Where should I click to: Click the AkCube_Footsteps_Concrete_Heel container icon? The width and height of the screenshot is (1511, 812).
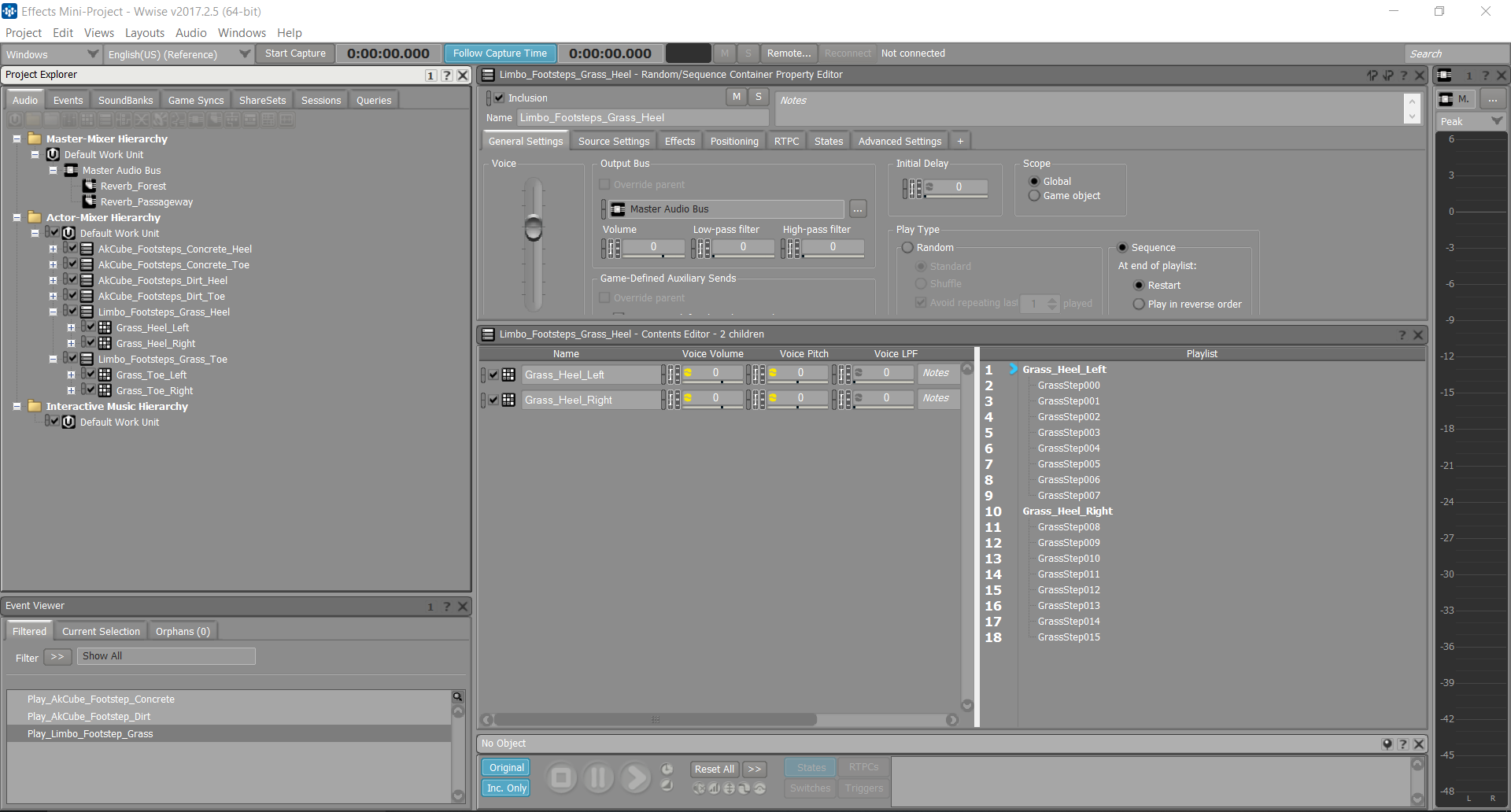pyautogui.click(x=87, y=249)
